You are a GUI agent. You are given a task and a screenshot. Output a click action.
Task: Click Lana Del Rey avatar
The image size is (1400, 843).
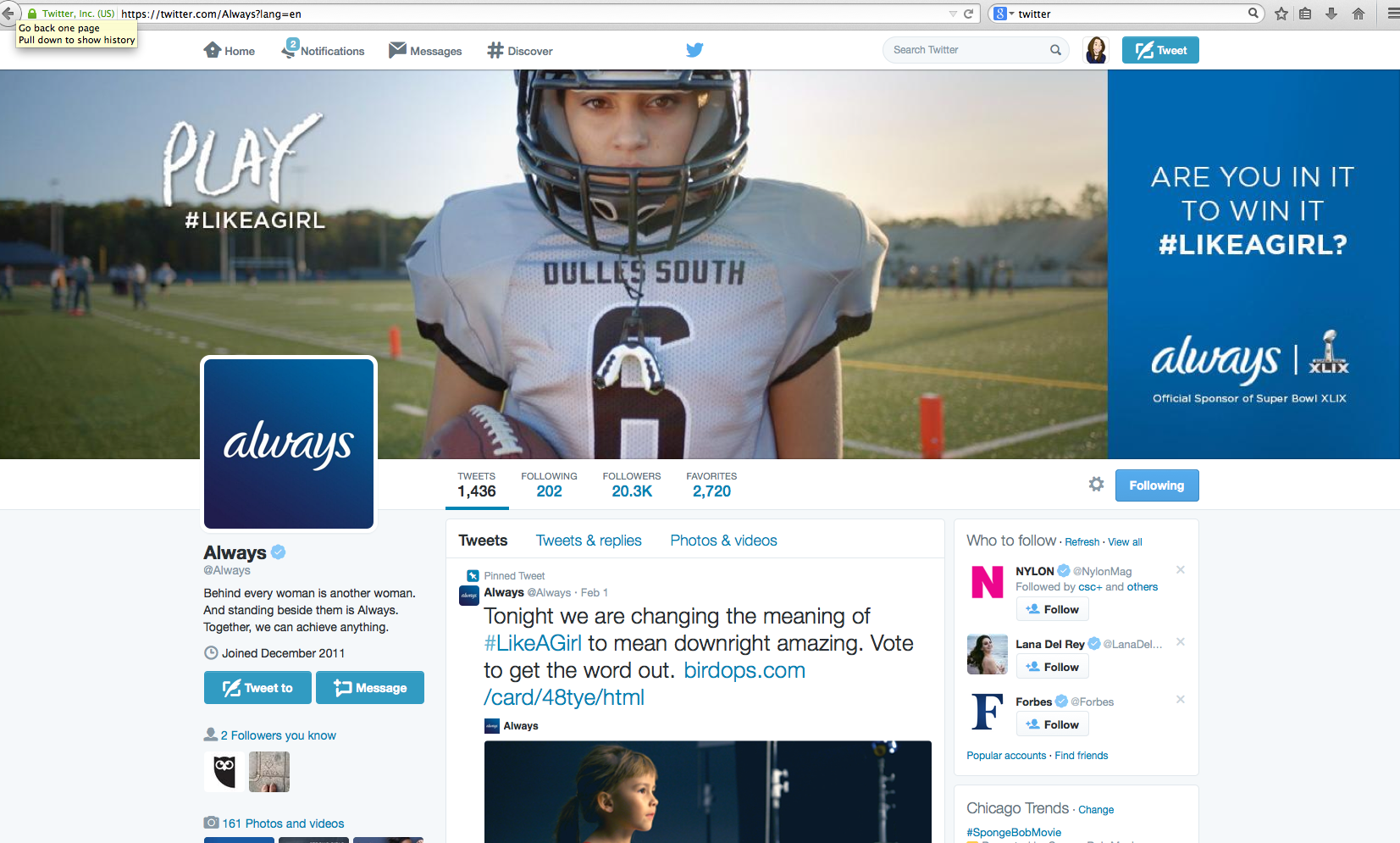click(988, 654)
